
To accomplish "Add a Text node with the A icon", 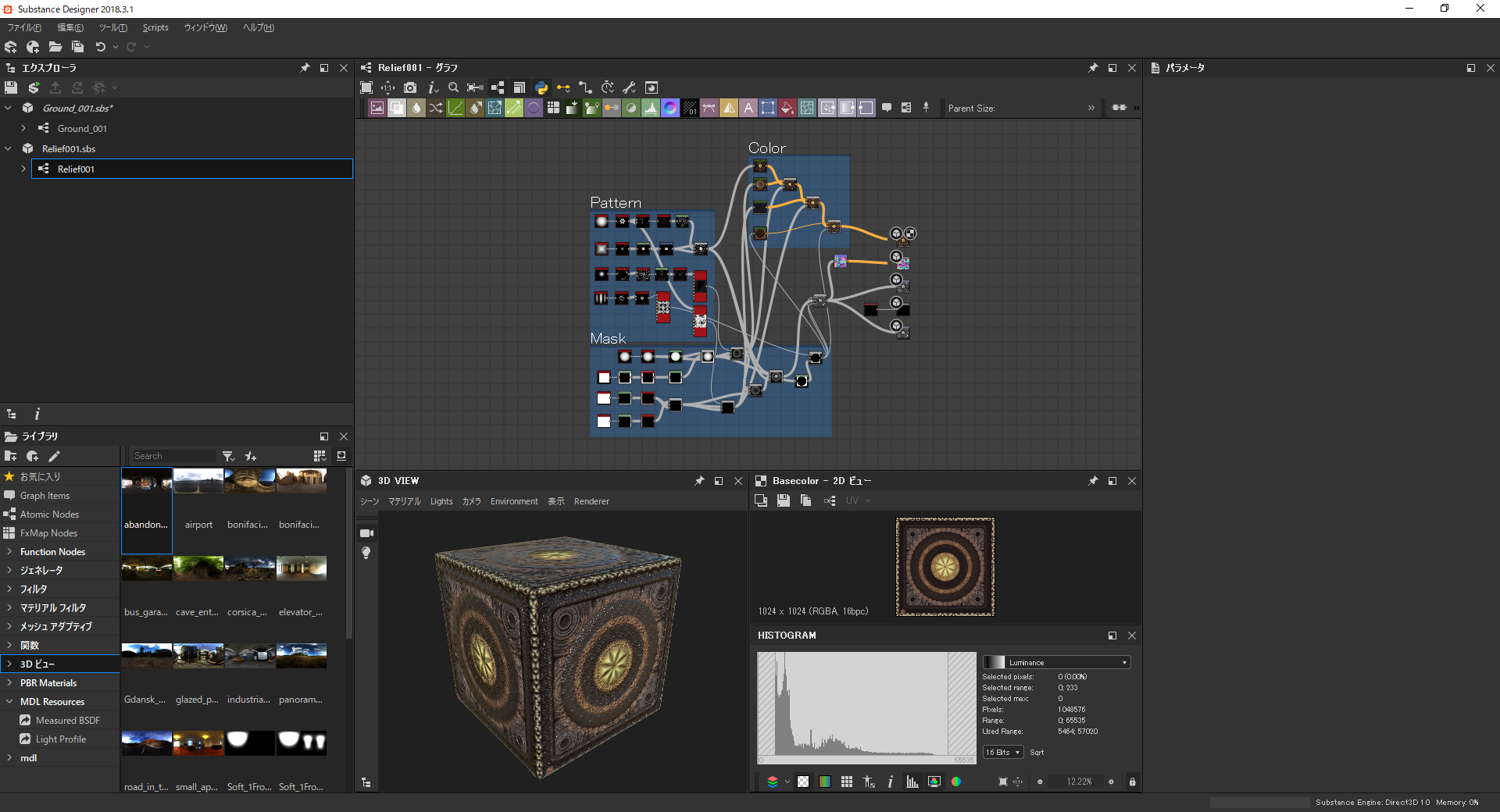I will click(x=748, y=108).
